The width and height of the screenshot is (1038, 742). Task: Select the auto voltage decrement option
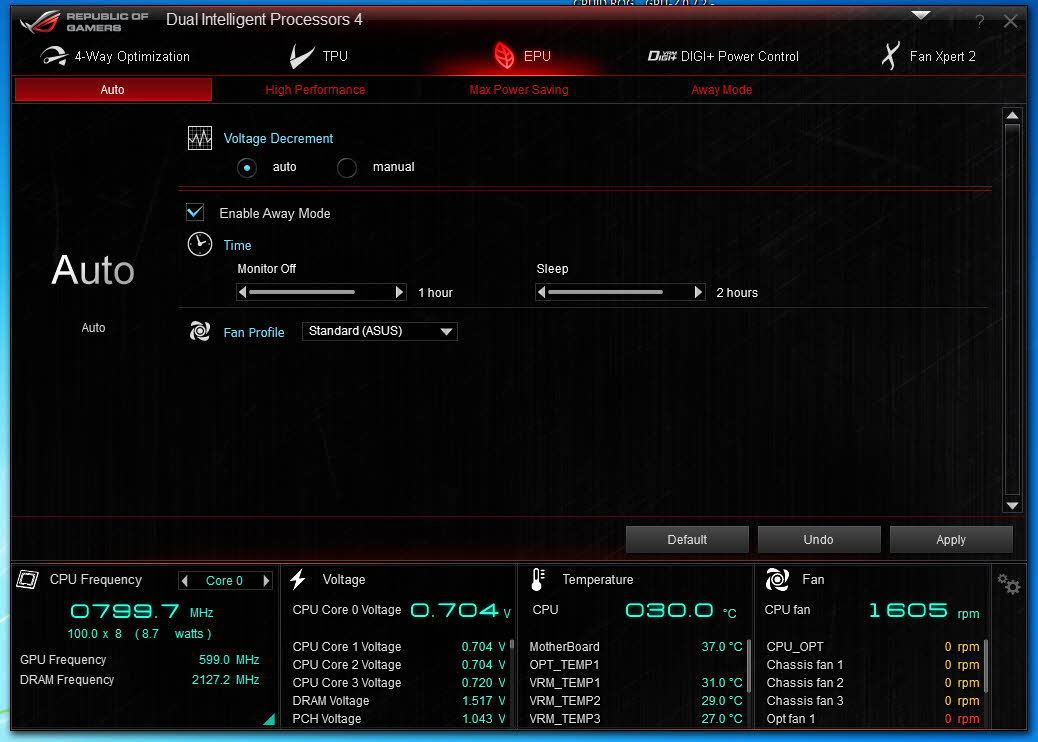click(247, 167)
